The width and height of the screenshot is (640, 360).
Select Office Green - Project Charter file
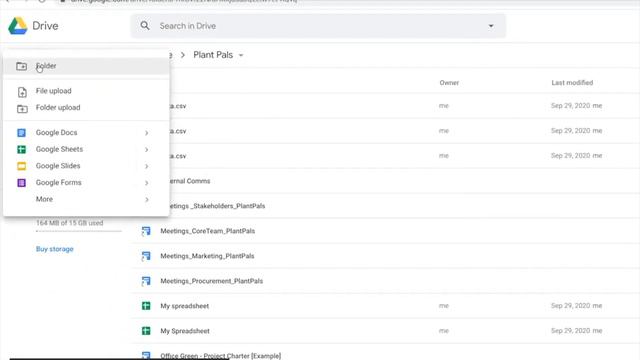click(220, 356)
